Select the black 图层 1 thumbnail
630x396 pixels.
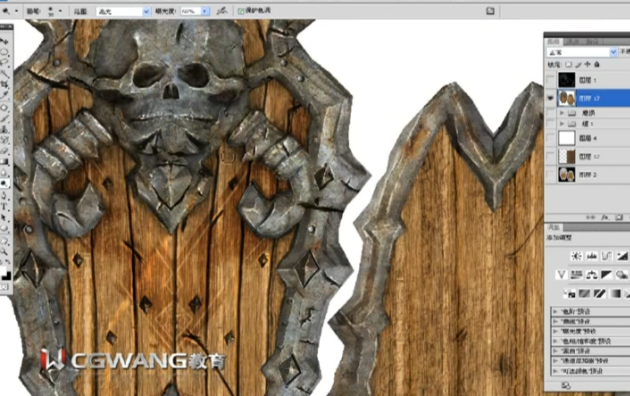coord(567,80)
